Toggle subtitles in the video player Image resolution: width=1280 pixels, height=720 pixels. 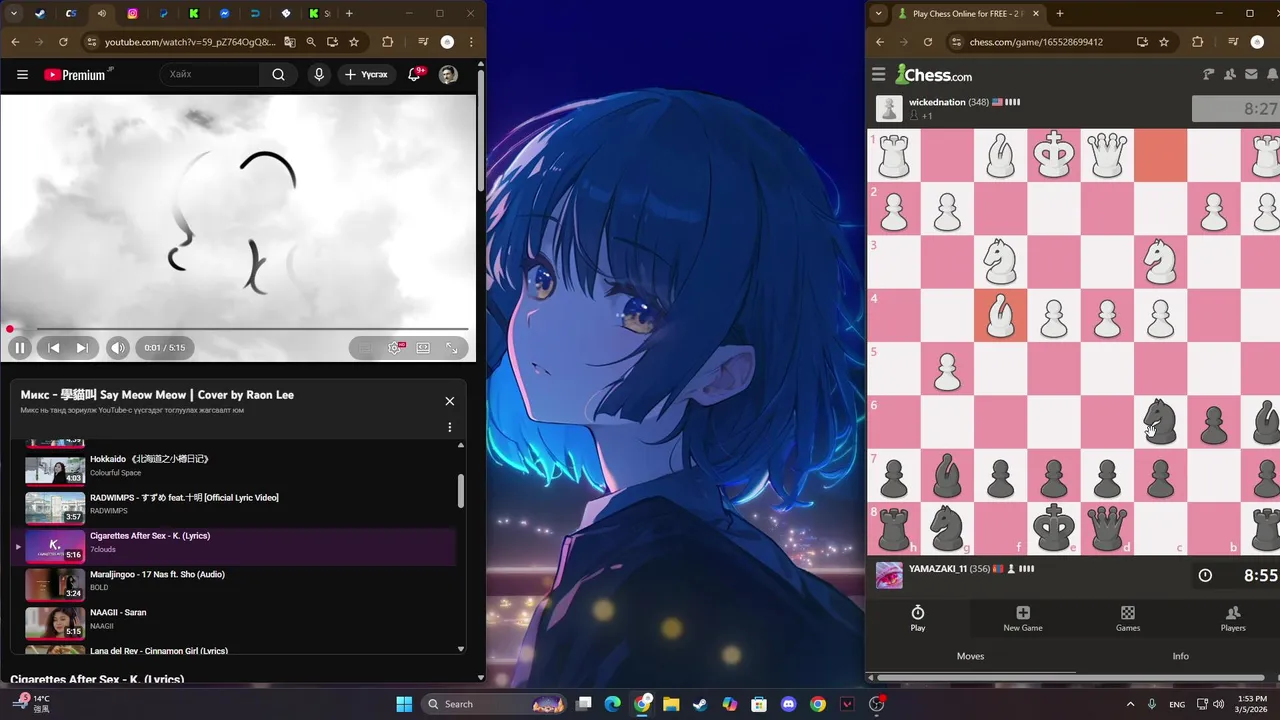point(365,348)
